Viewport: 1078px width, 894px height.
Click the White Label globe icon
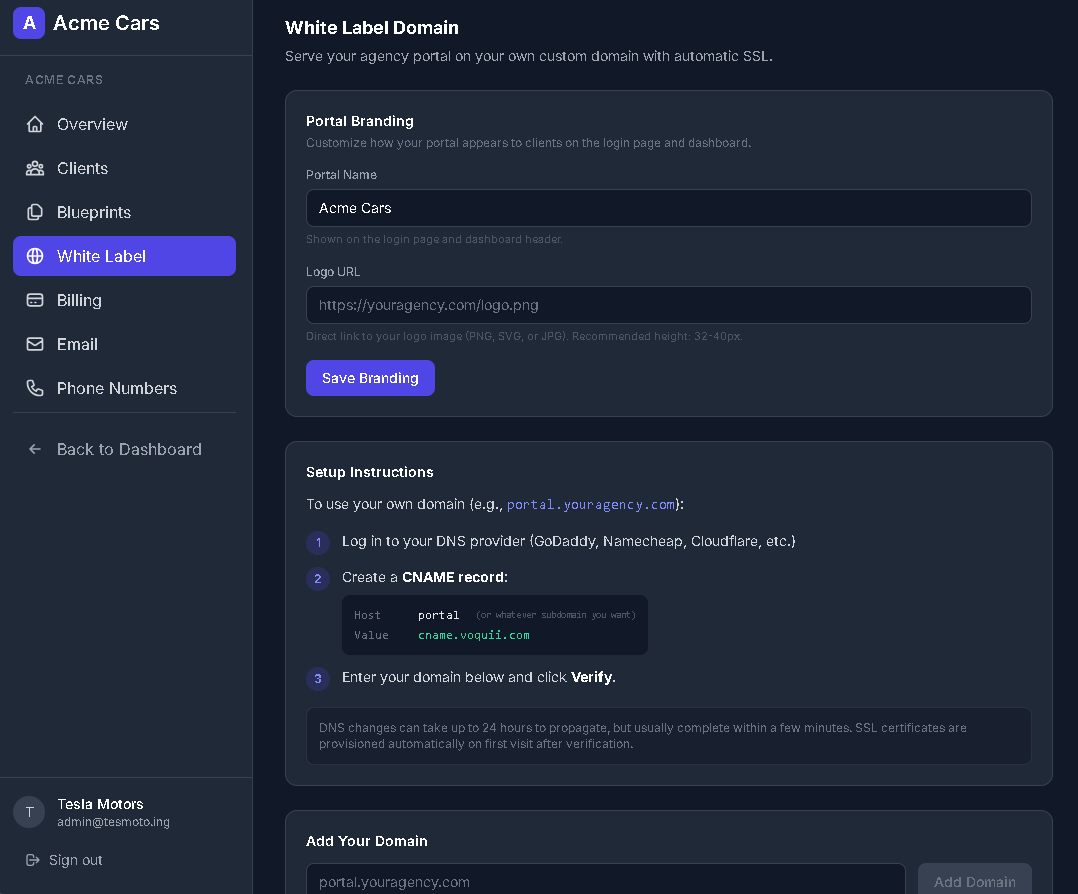35,256
